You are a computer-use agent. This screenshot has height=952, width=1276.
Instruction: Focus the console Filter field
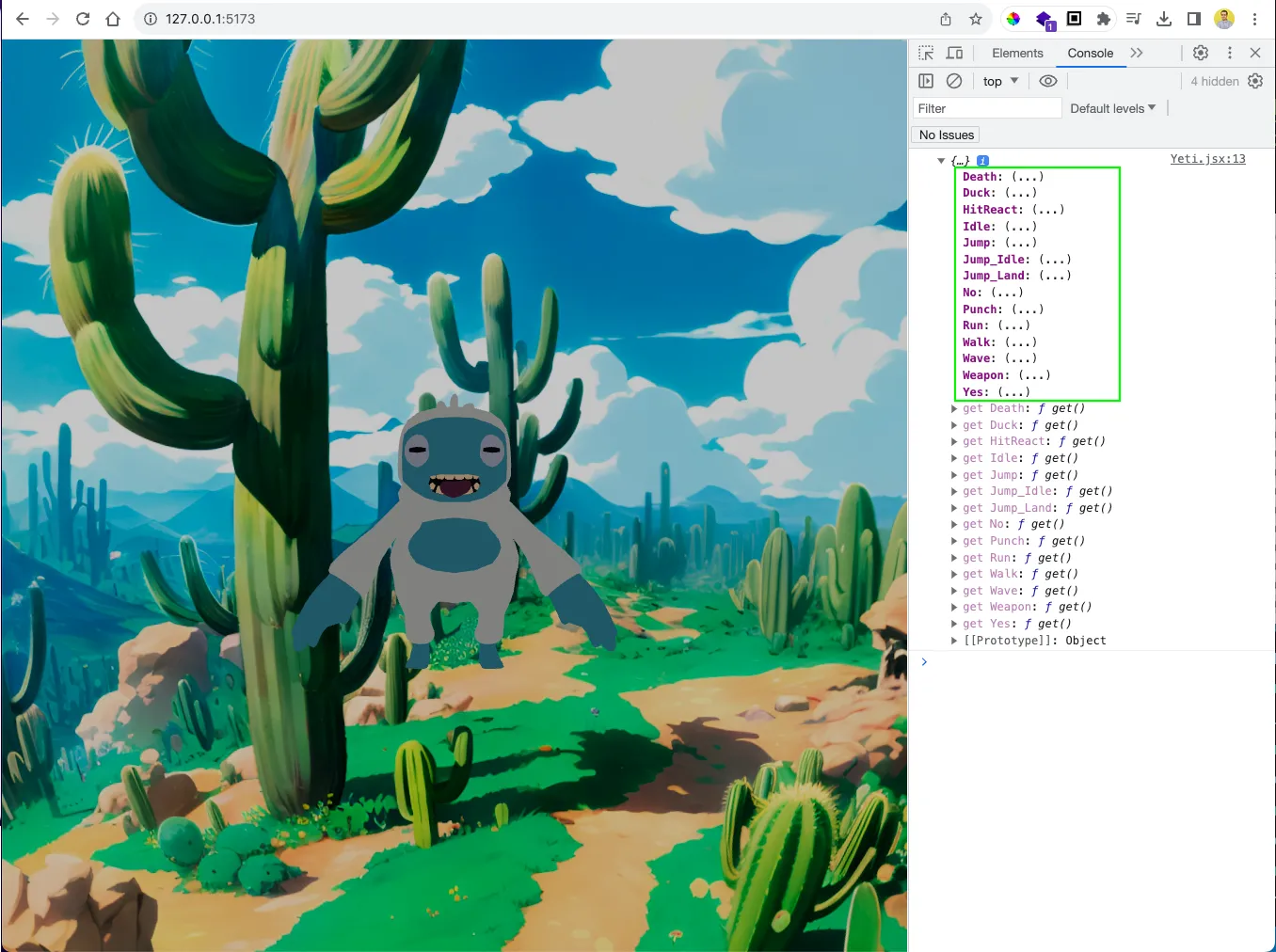987,108
